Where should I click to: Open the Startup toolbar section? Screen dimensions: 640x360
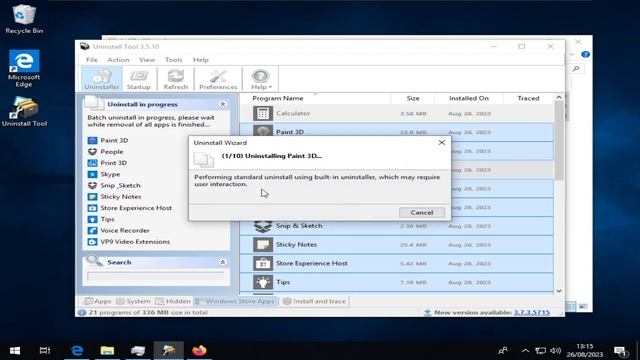point(138,79)
